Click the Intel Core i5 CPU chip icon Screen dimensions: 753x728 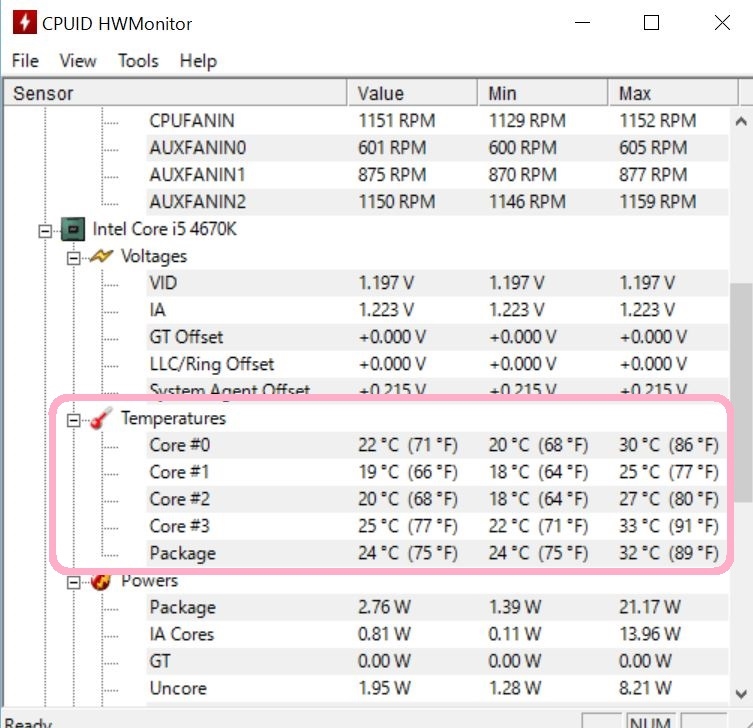(73, 229)
